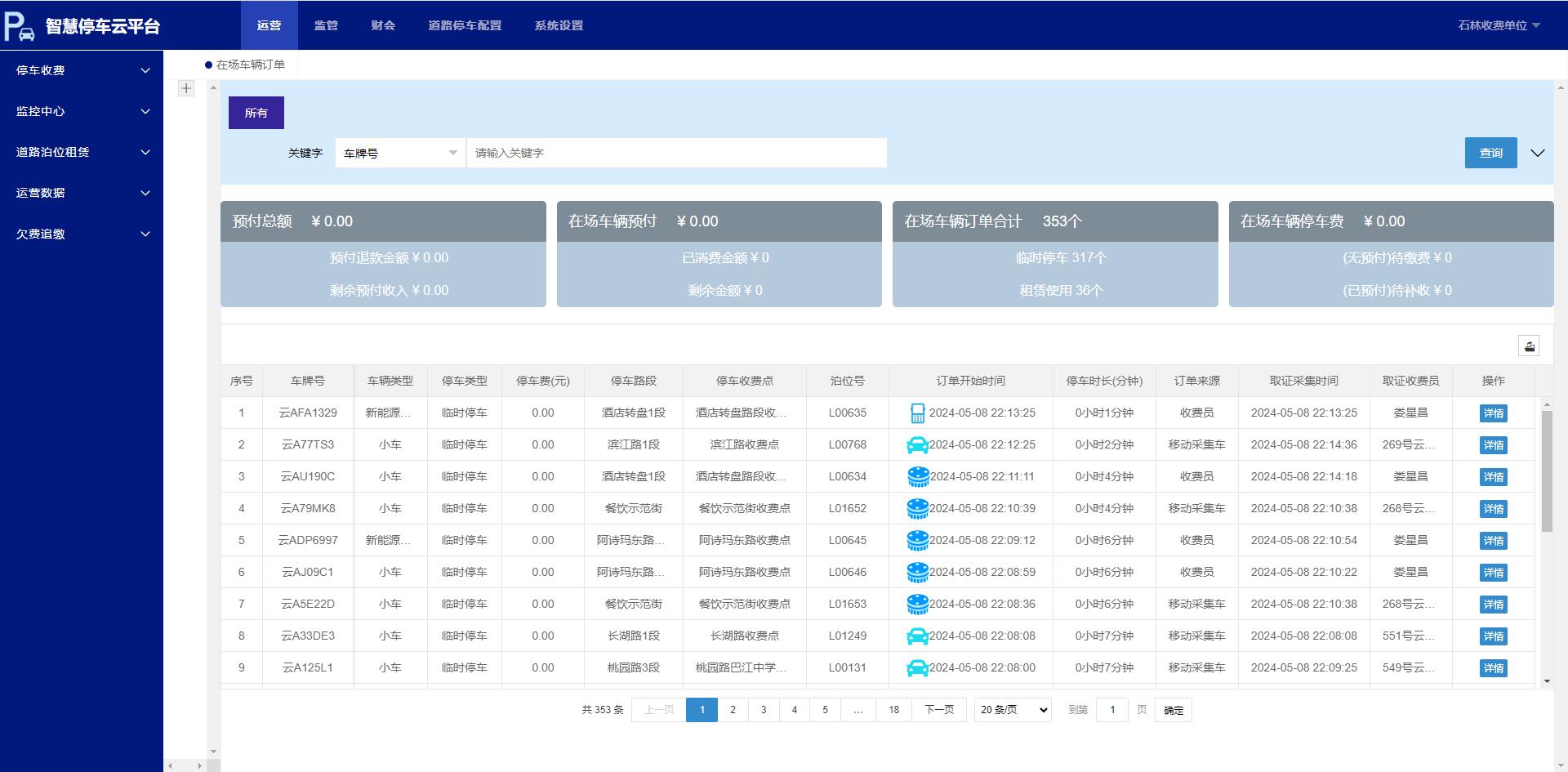The width and height of the screenshot is (1568, 772).
Task: Click the 停车时长(分钟) column header
Action: pyautogui.click(x=1104, y=381)
